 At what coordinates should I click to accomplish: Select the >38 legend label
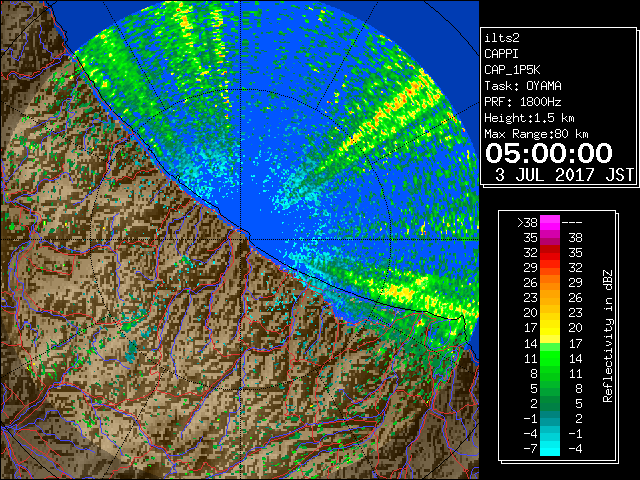tap(527, 223)
